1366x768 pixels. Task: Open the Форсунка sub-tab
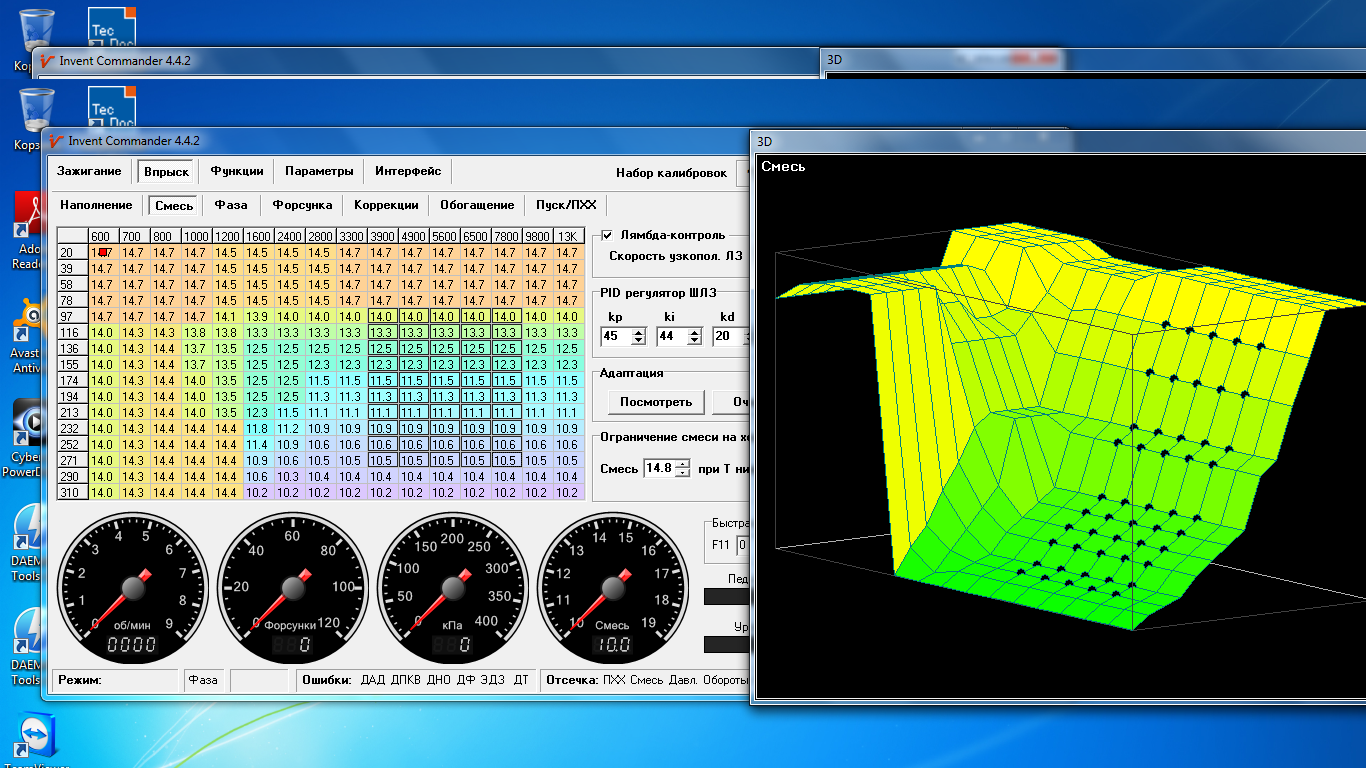pos(302,205)
